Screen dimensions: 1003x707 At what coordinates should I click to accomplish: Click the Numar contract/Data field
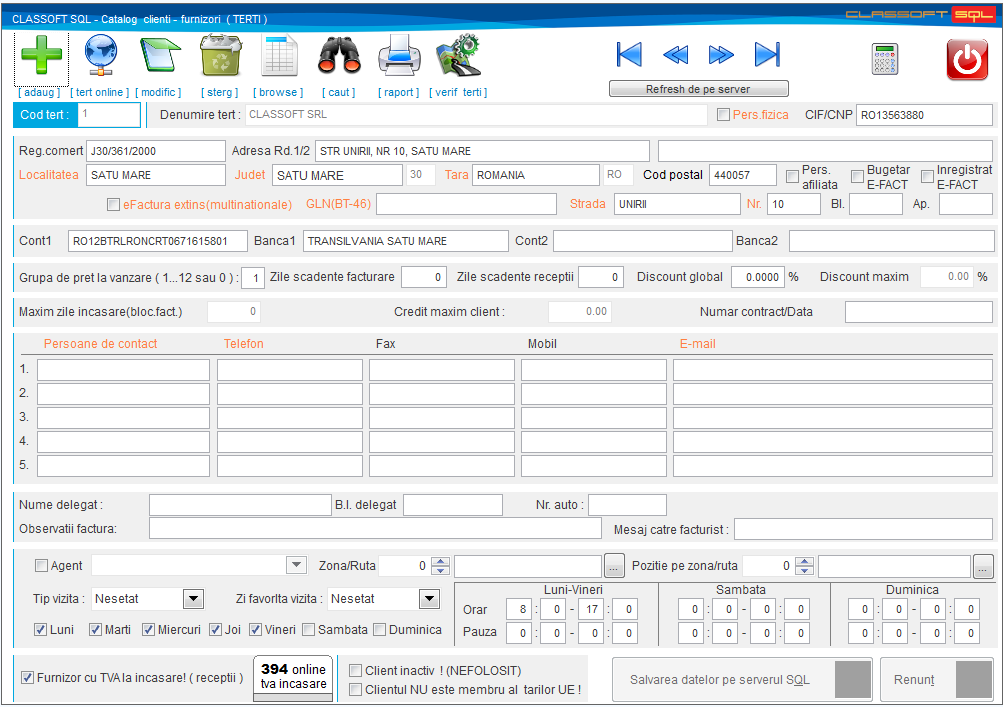point(919,312)
